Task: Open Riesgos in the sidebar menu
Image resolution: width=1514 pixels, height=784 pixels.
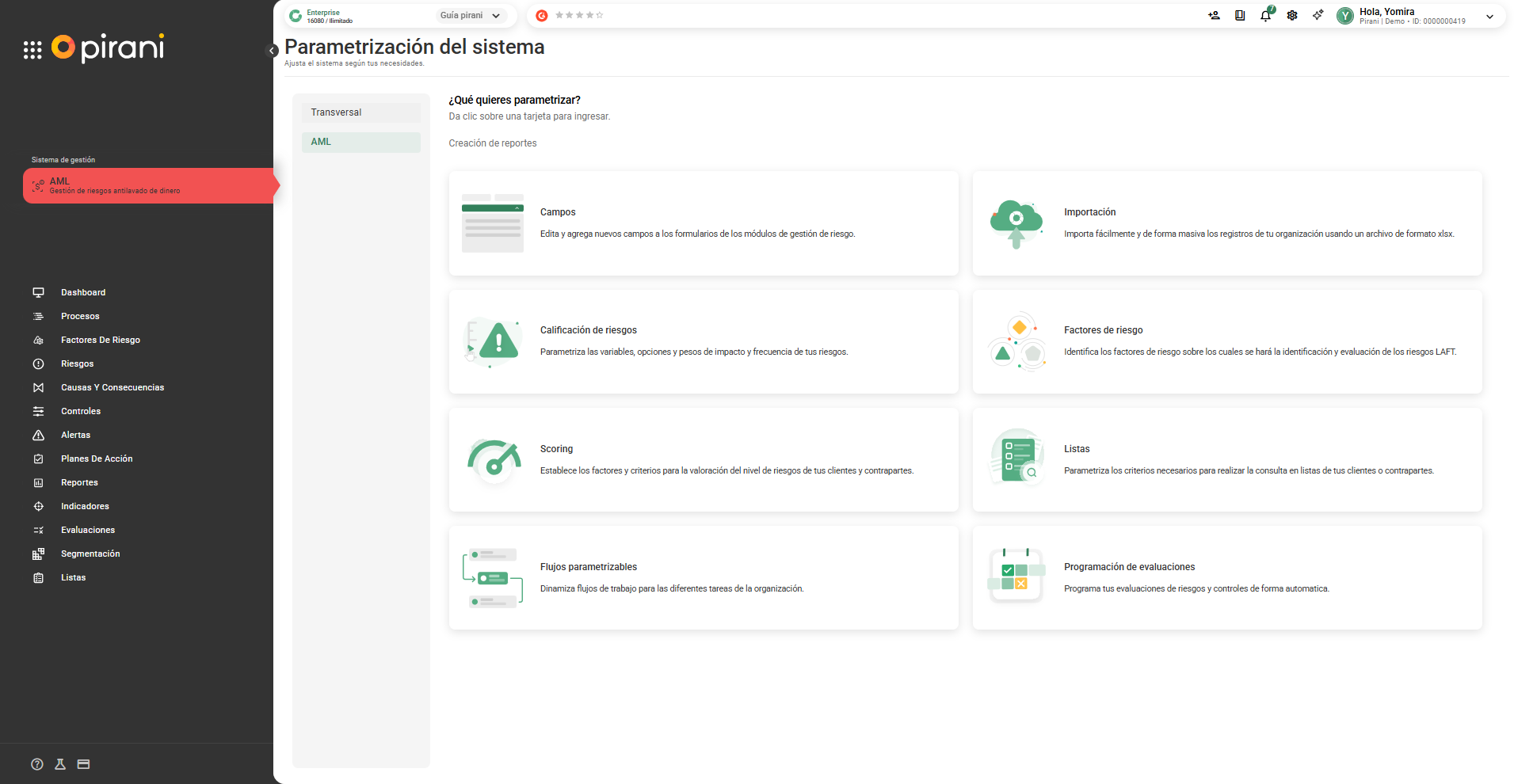Action: [77, 363]
